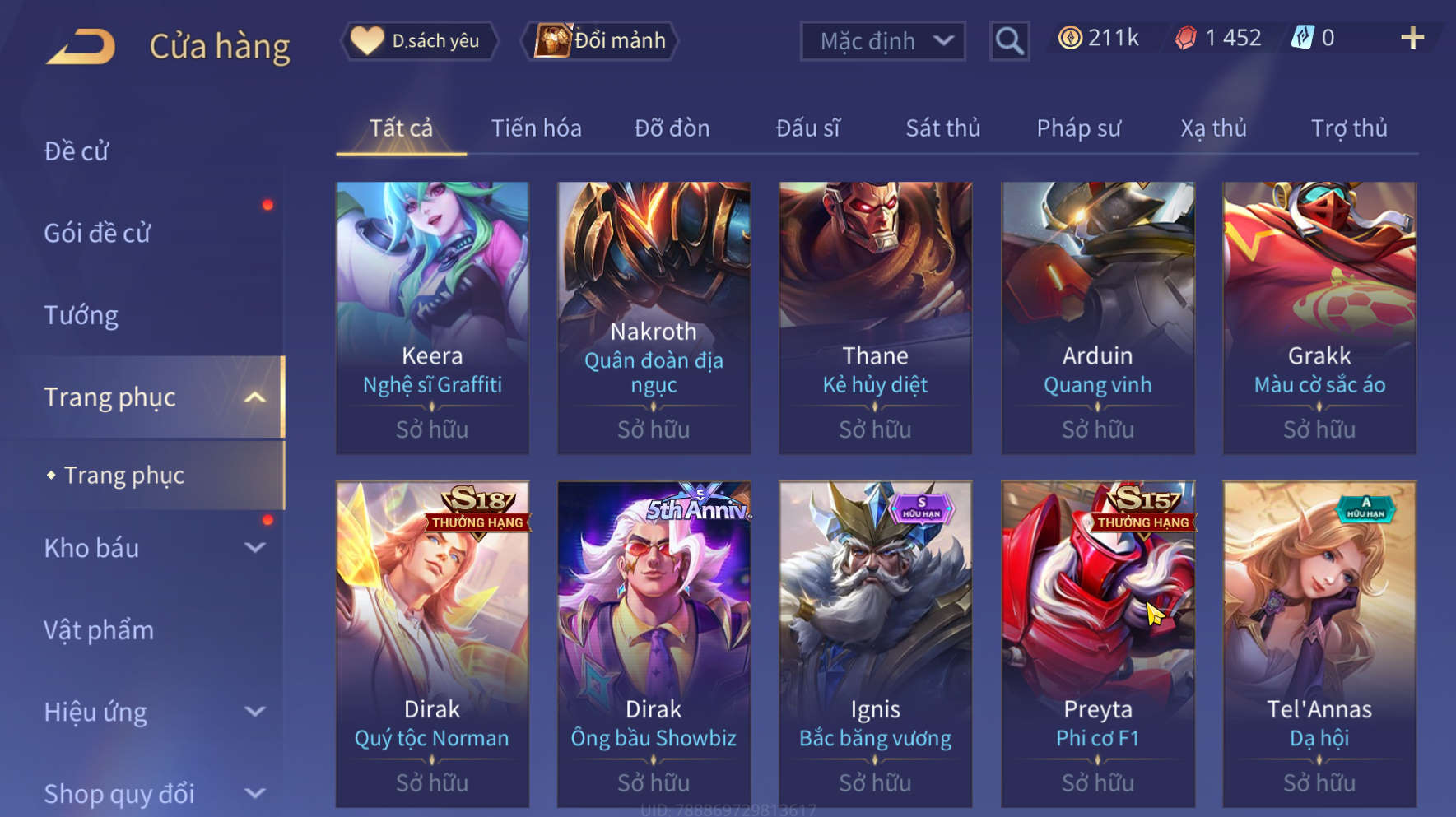
Task: Expand the Kho báu sidebar section
Action: [x=255, y=548]
